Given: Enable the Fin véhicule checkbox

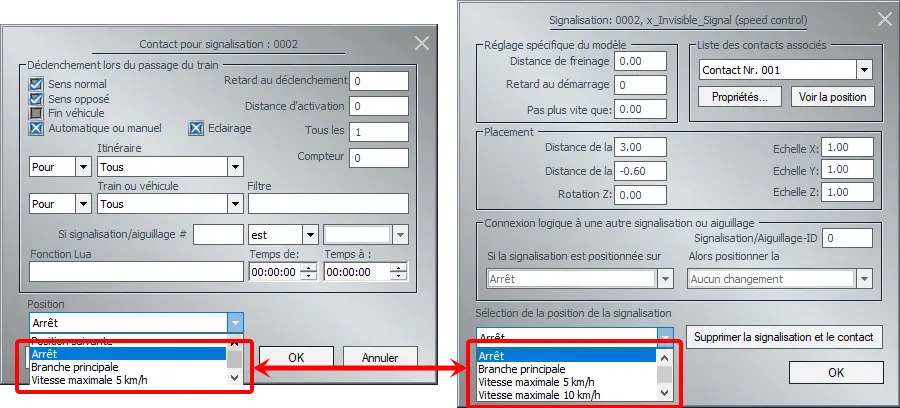Looking at the screenshot, I should point(36,113).
